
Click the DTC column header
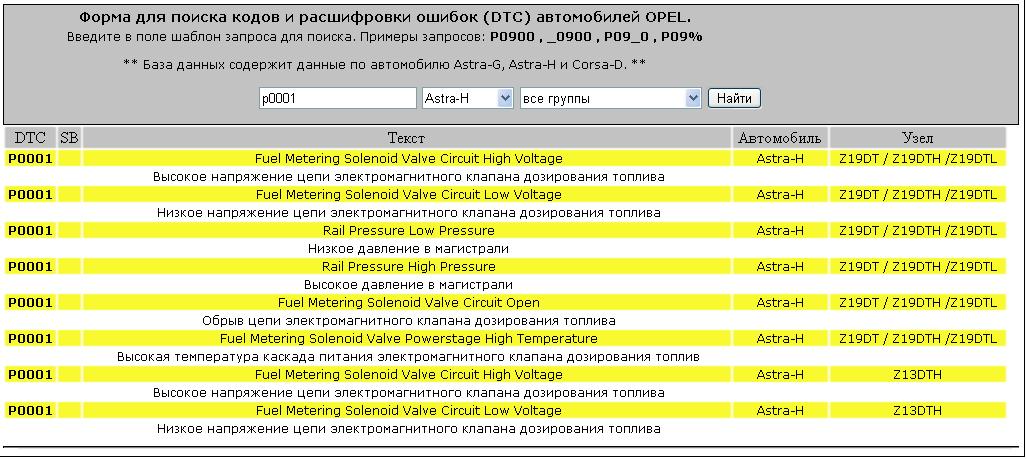click(30, 137)
